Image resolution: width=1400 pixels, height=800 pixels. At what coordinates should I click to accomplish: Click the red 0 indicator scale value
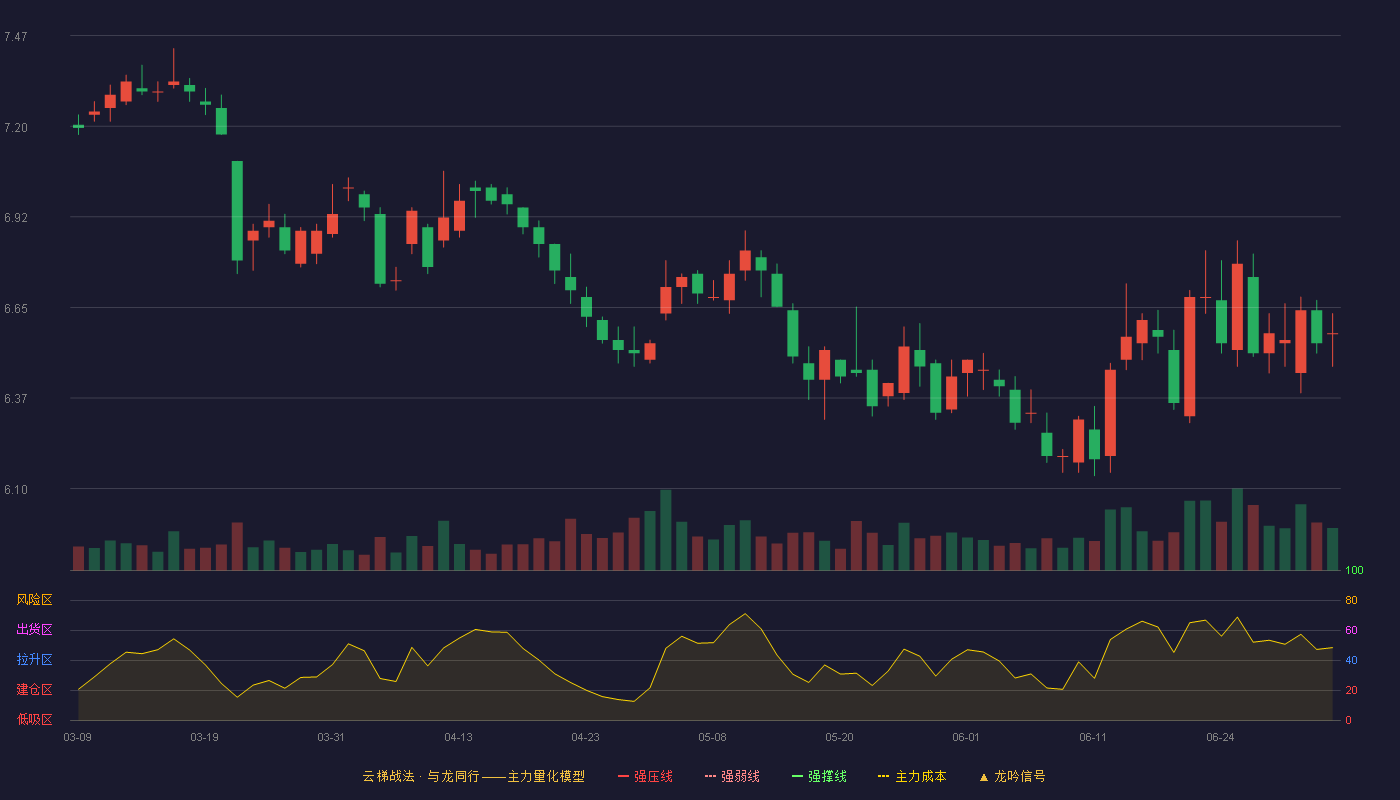pyautogui.click(x=1348, y=720)
